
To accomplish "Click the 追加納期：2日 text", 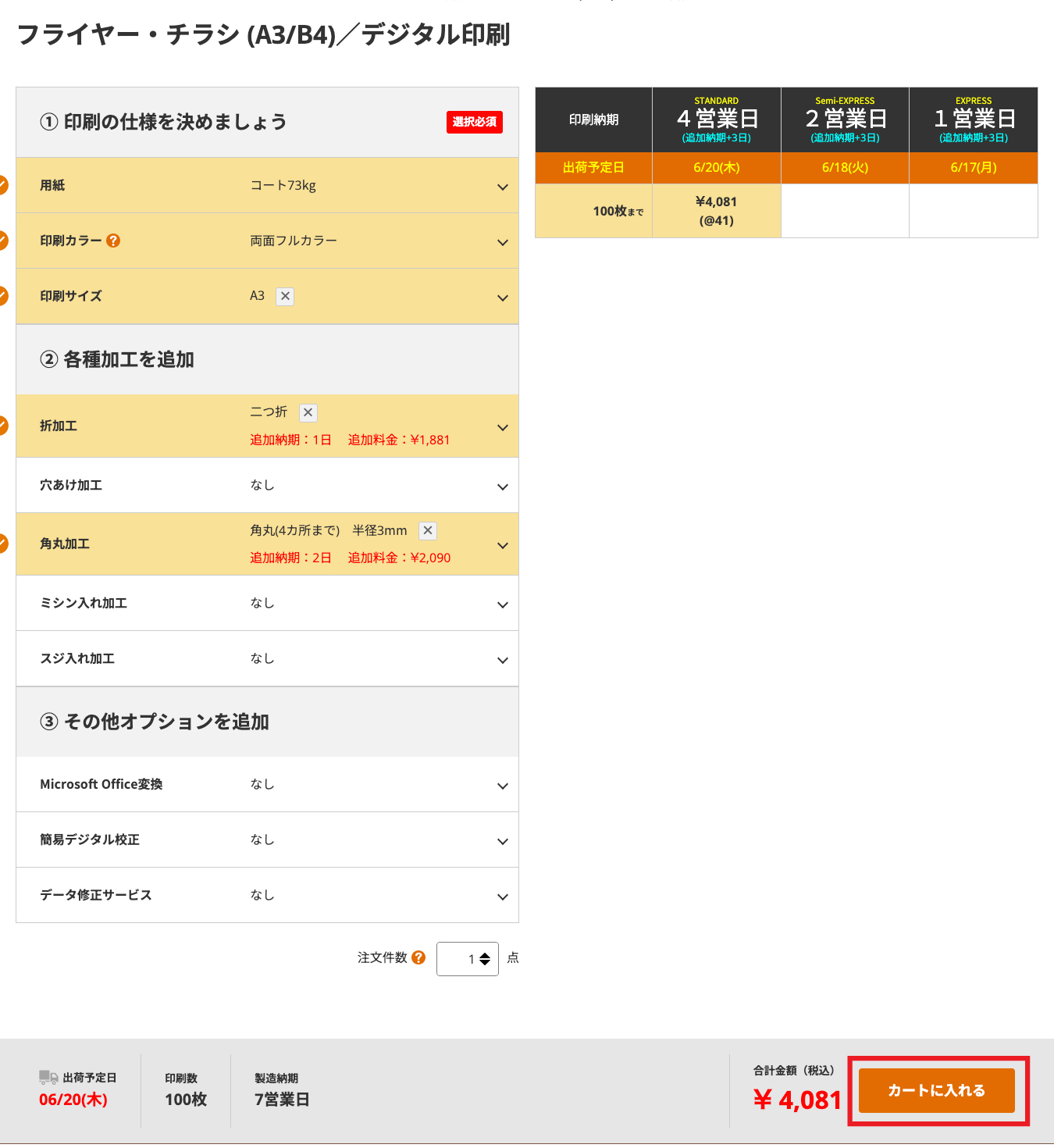I will pos(290,558).
